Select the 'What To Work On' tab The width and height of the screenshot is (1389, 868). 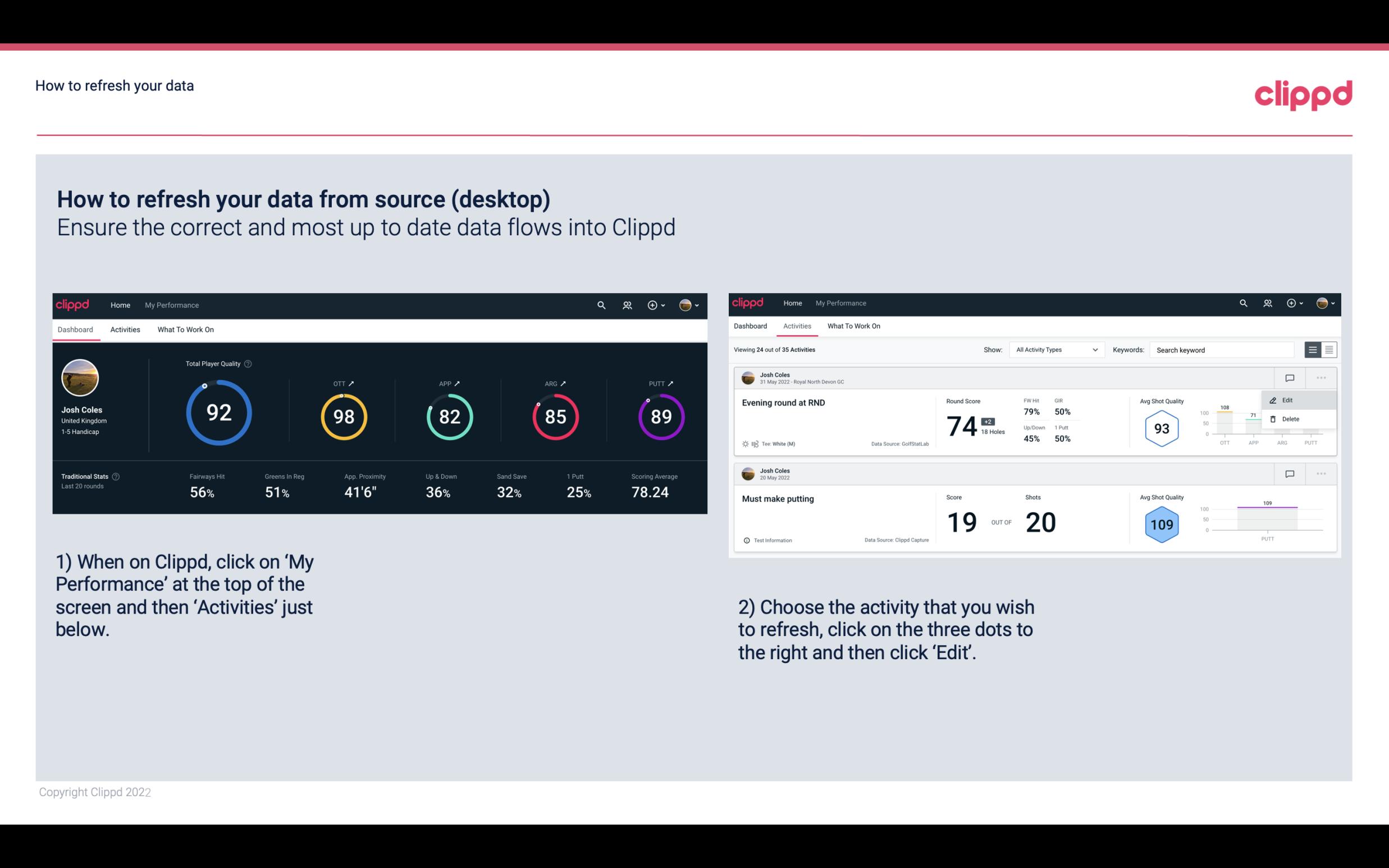pos(185,329)
